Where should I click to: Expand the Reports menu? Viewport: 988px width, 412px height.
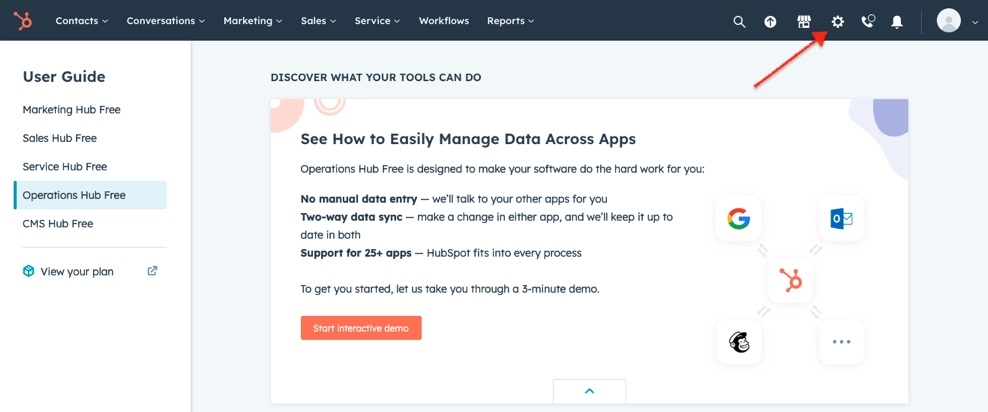click(x=510, y=21)
